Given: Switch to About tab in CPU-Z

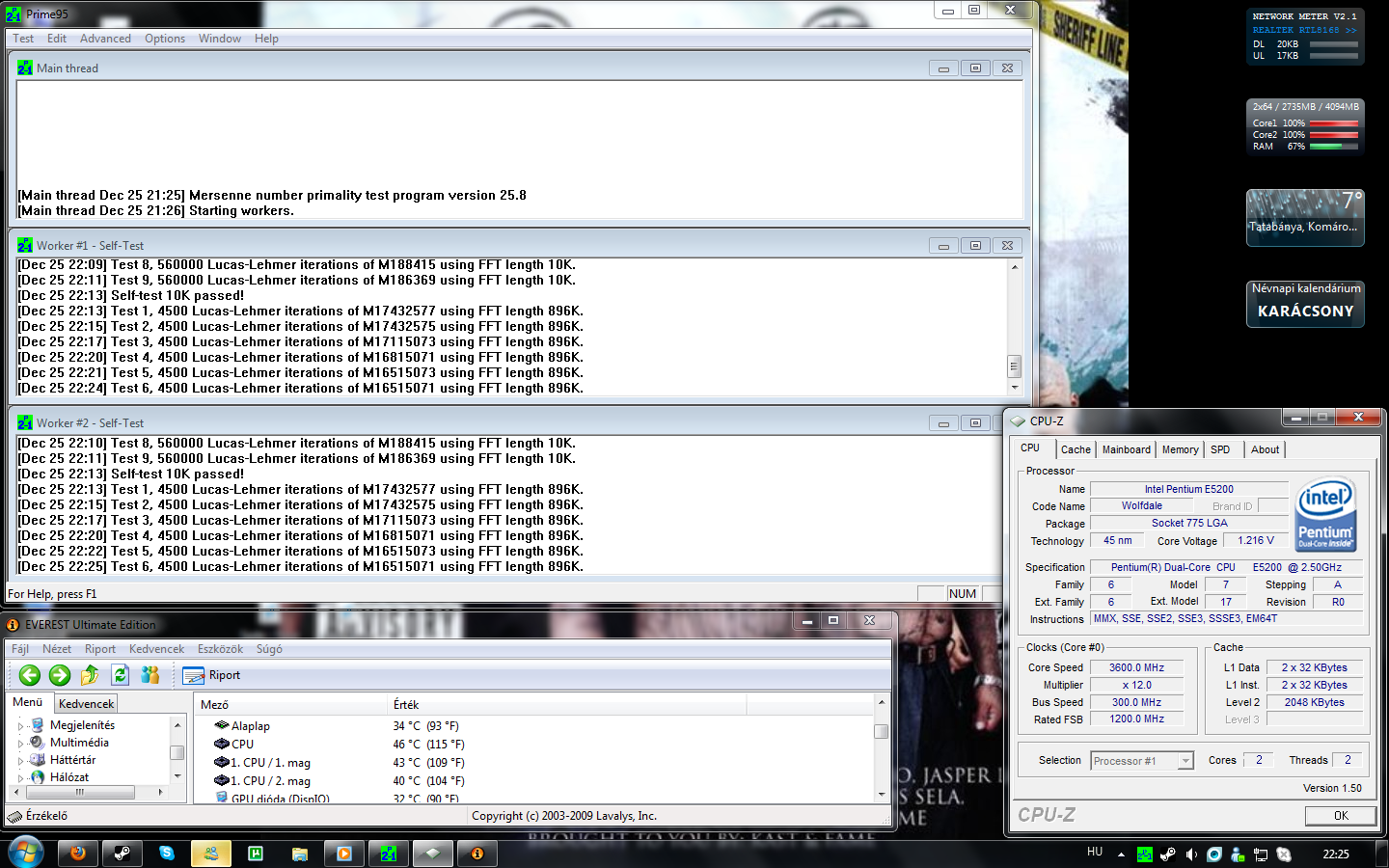Looking at the screenshot, I should [x=1265, y=449].
